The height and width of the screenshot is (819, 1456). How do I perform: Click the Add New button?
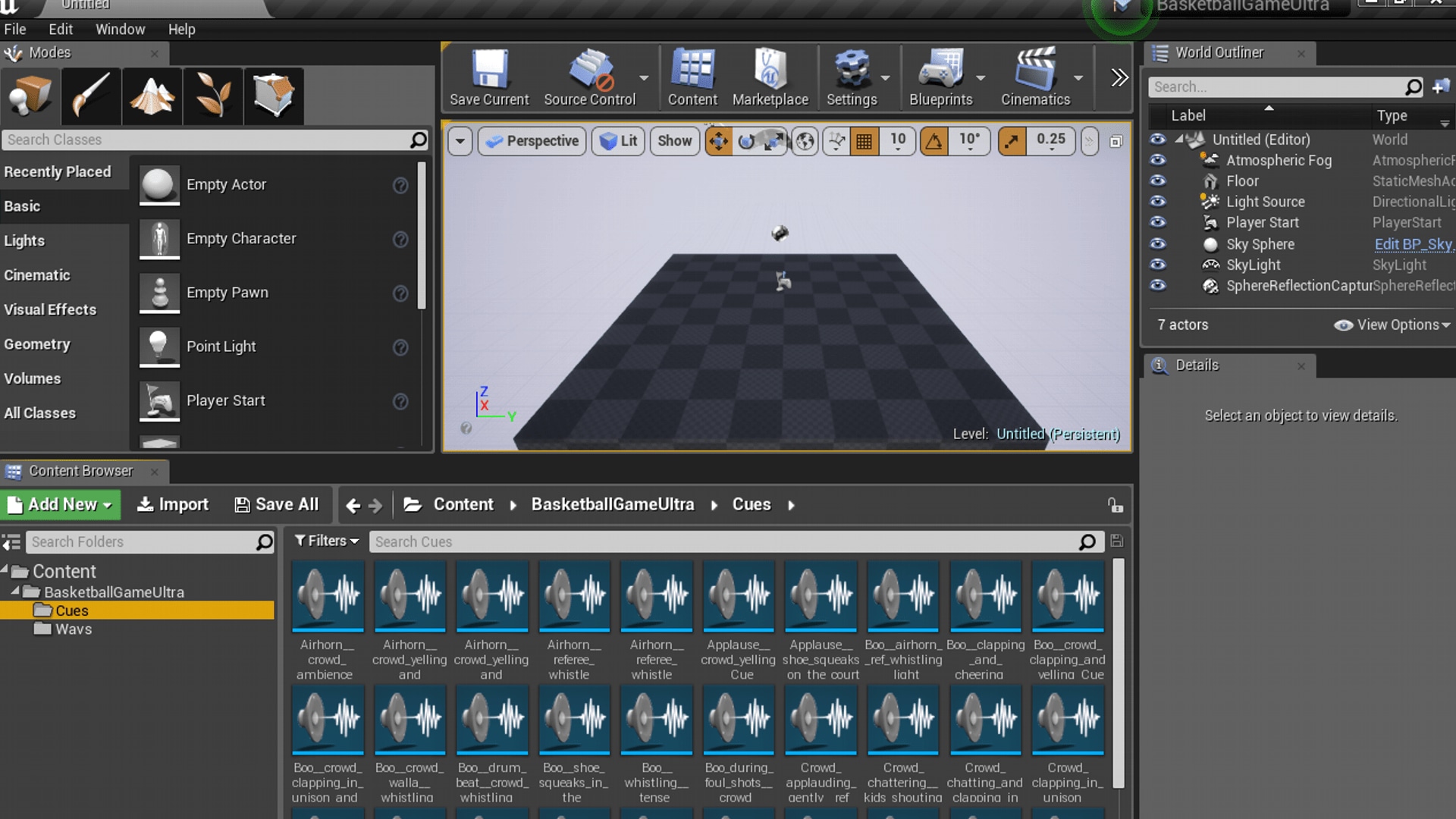[61, 505]
